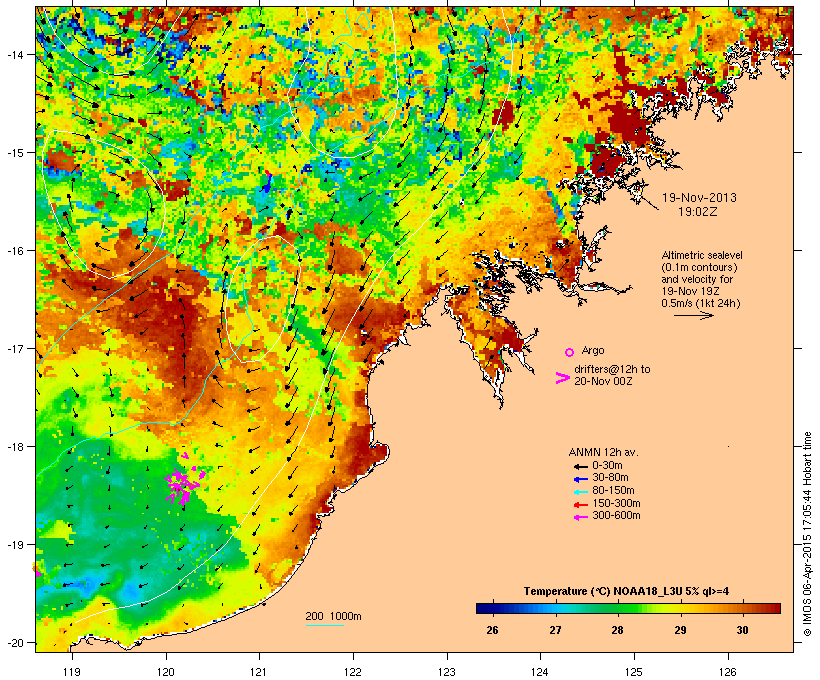Click the '150-300m' depth label
Image resolution: width=820 pixels, height=680 pixels.
[616, 503]
